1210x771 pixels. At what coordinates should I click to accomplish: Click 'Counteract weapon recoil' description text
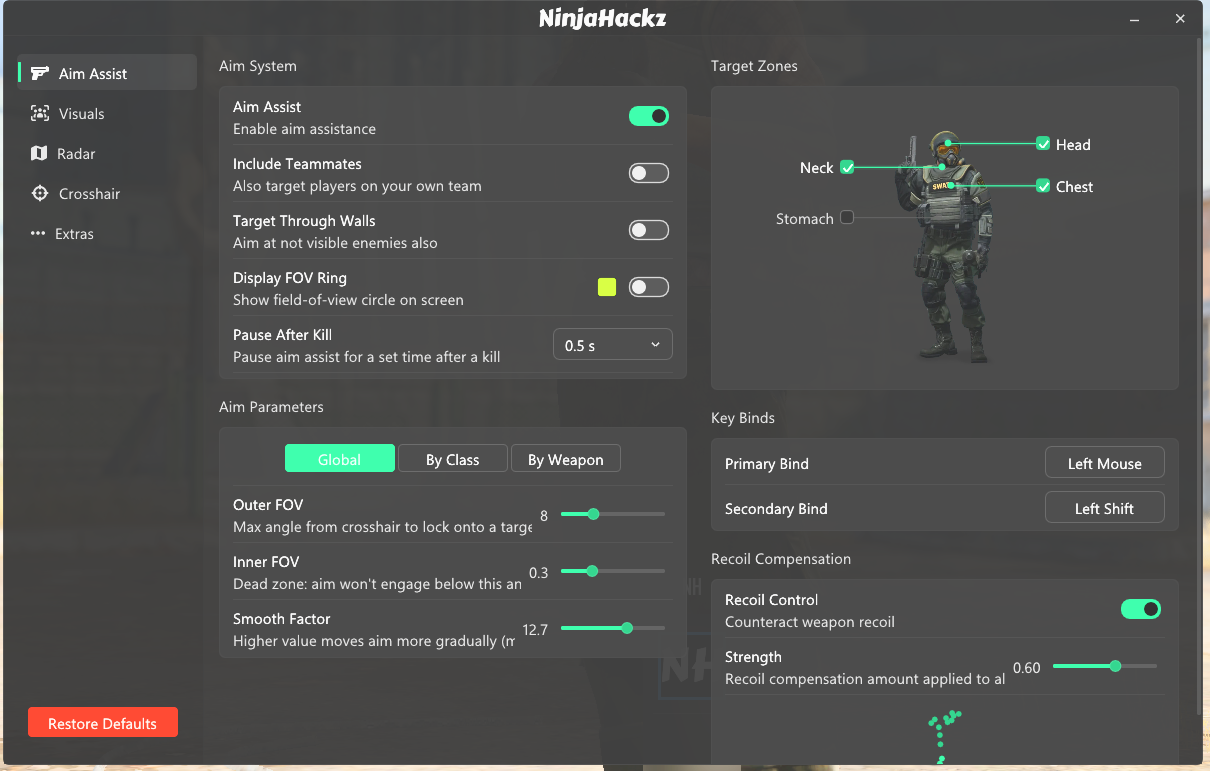coord(810,622)
